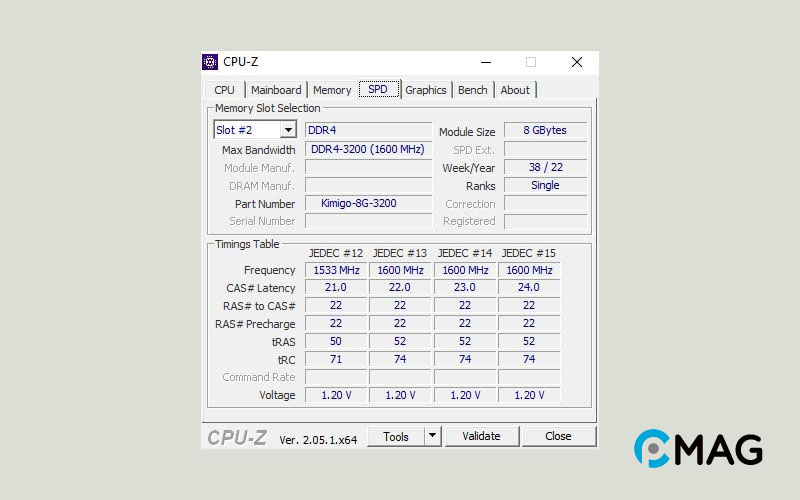Click the 38 / 22 week/year value

[545, 167]
